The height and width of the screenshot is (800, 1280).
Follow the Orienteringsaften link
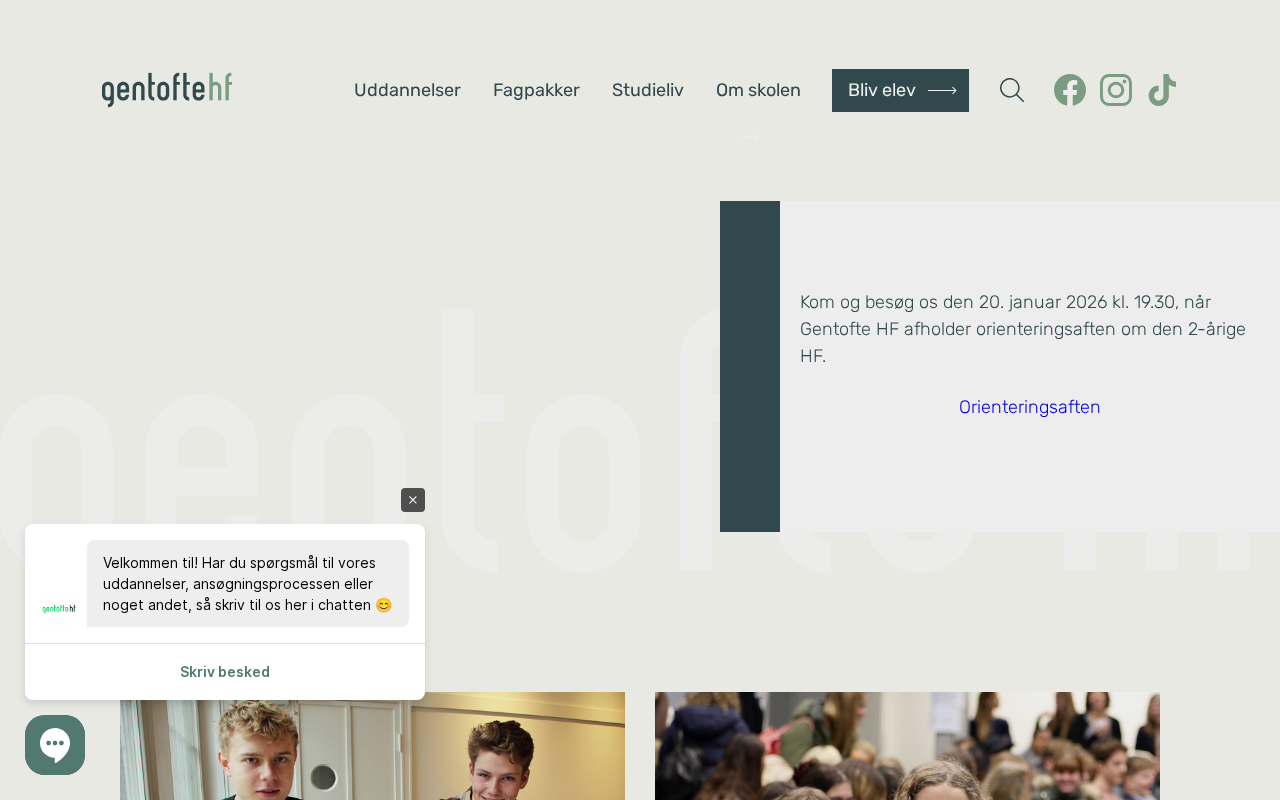(x=1030, y=407)
